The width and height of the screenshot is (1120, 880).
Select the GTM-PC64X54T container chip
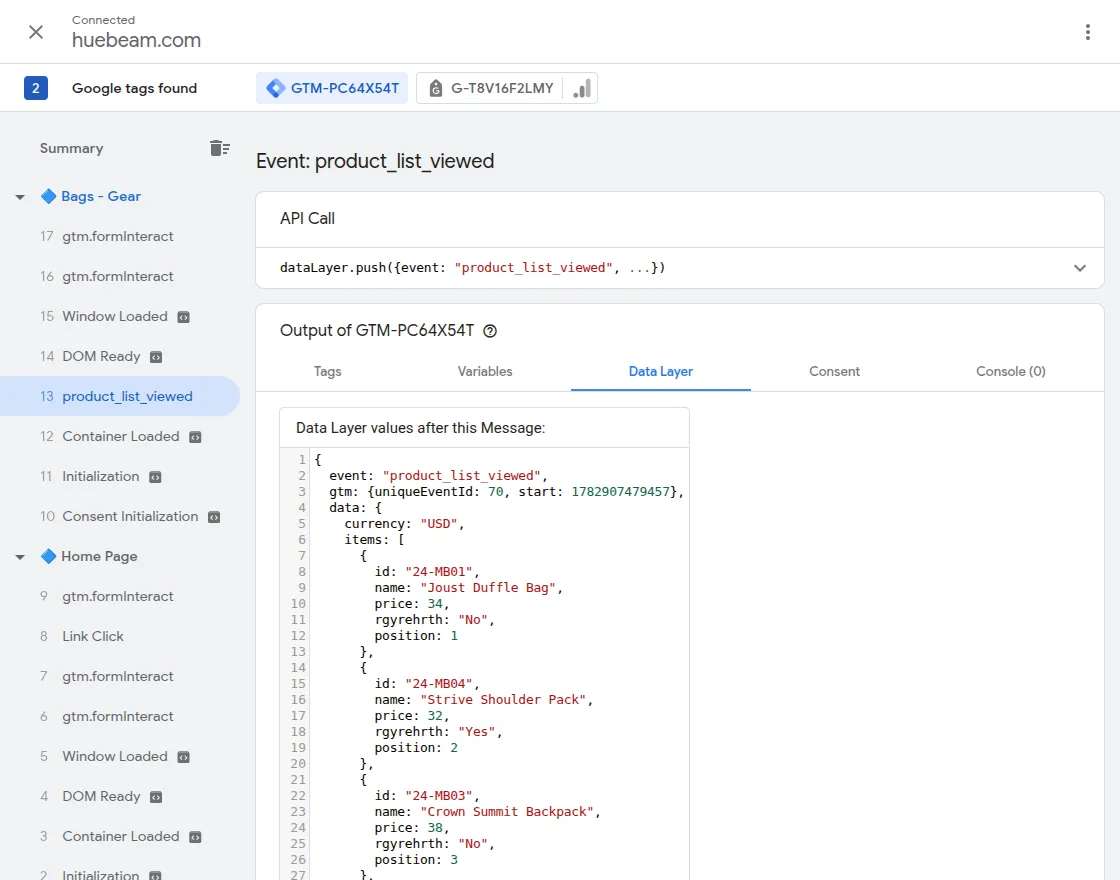click(332, 88)
